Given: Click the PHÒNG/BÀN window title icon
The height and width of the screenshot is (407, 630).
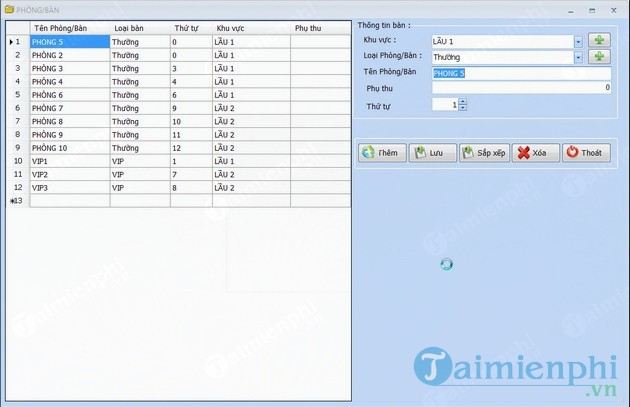Looking at the screenshot, I should click(x=8, y=7).
